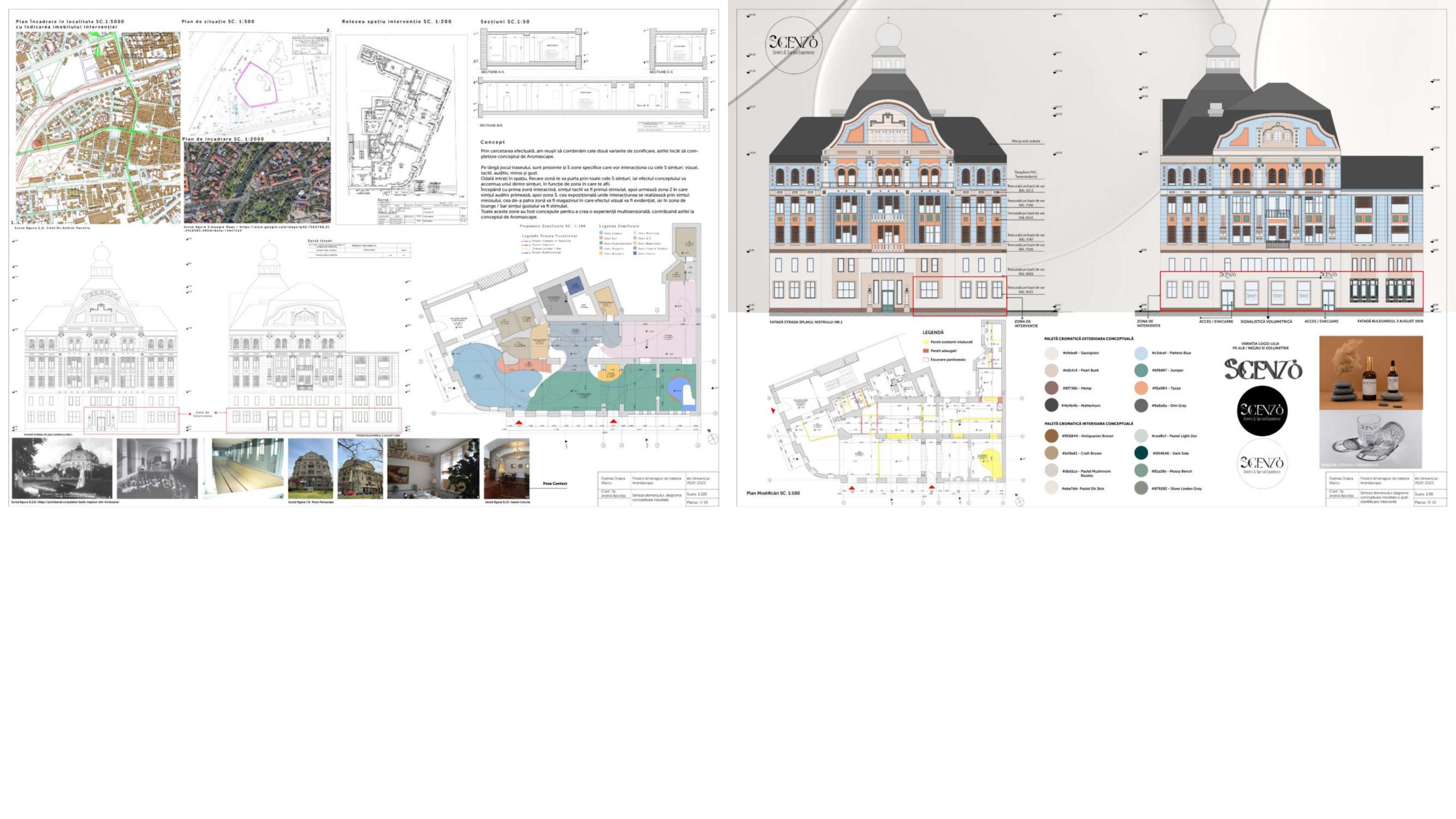Screen dimensions: 1456x819
Task: Click 'Planșa: 2/10' in the right title block
Action: [1425, 503]
